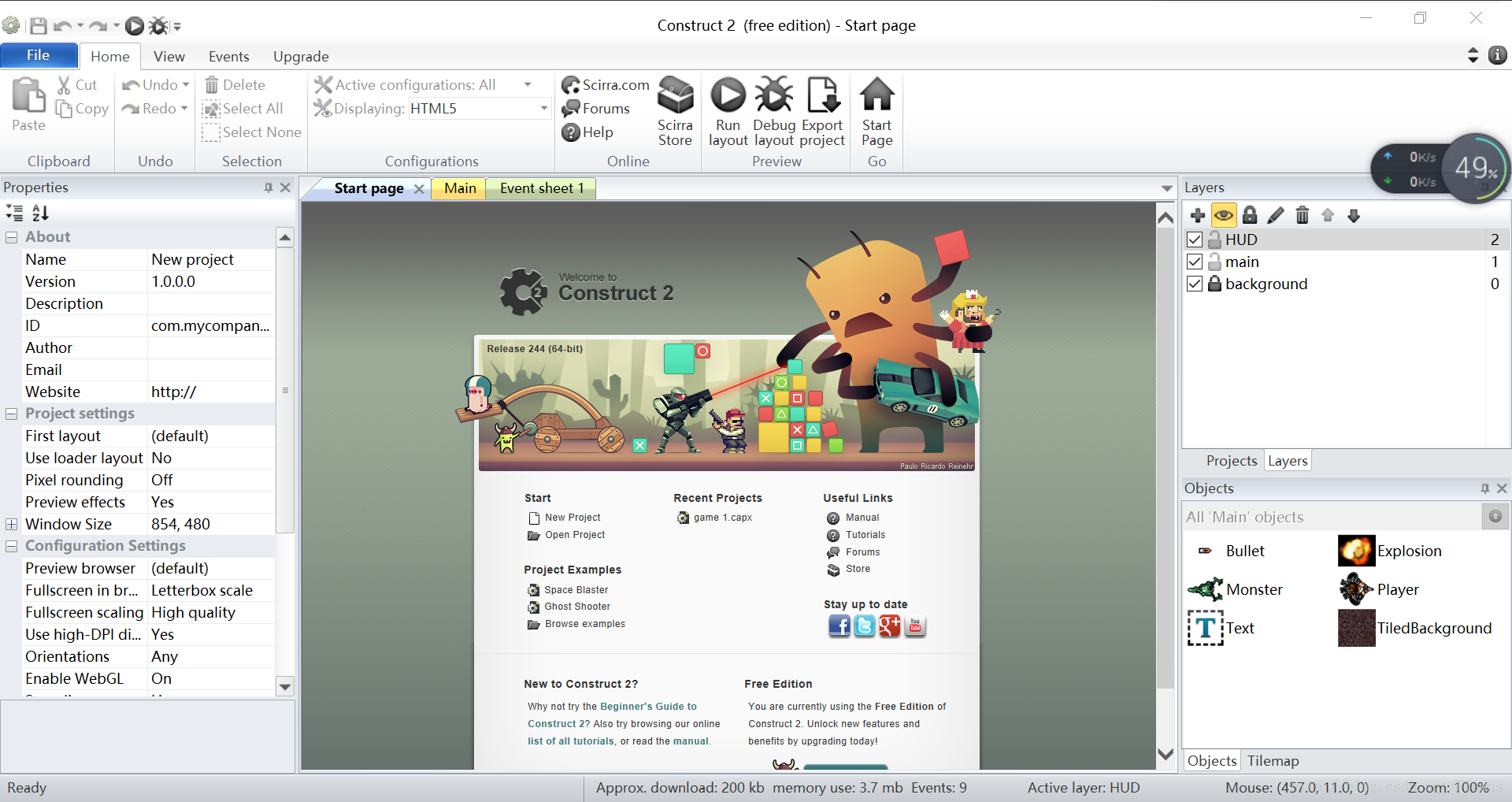
Task: Open the Active configurations dropdown
Action: (528, 84)
